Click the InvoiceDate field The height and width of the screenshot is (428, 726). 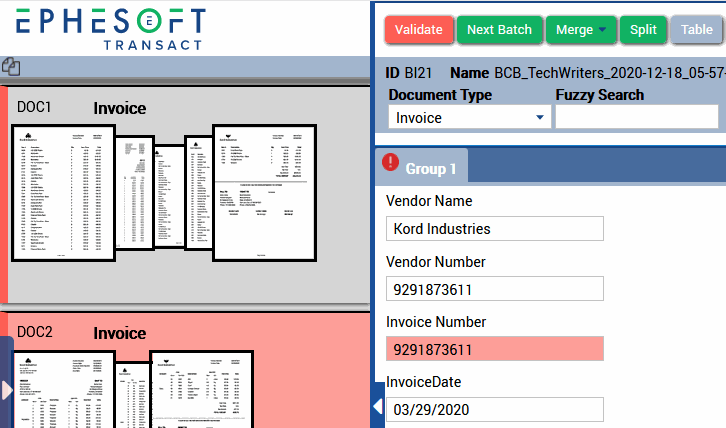click(x=494, y=409)
